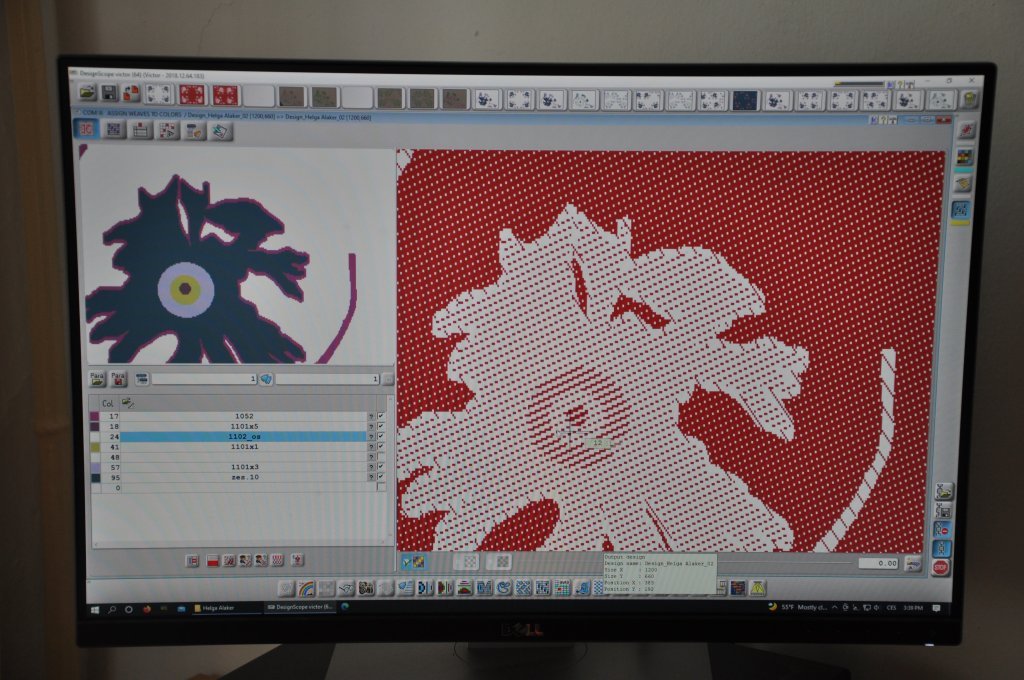Click the dark navy swatch for color 95
This screenshot has width=1024, height=680.
[94, 477]
